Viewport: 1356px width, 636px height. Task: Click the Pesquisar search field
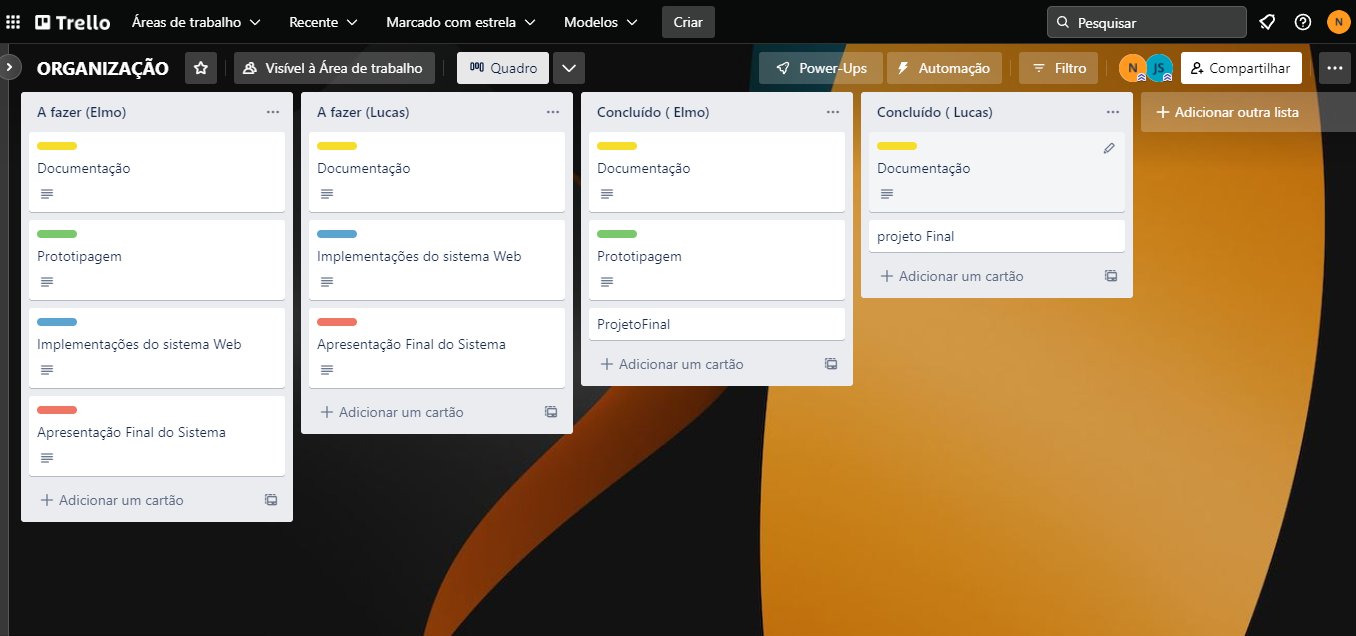[x=1146, y=21]
